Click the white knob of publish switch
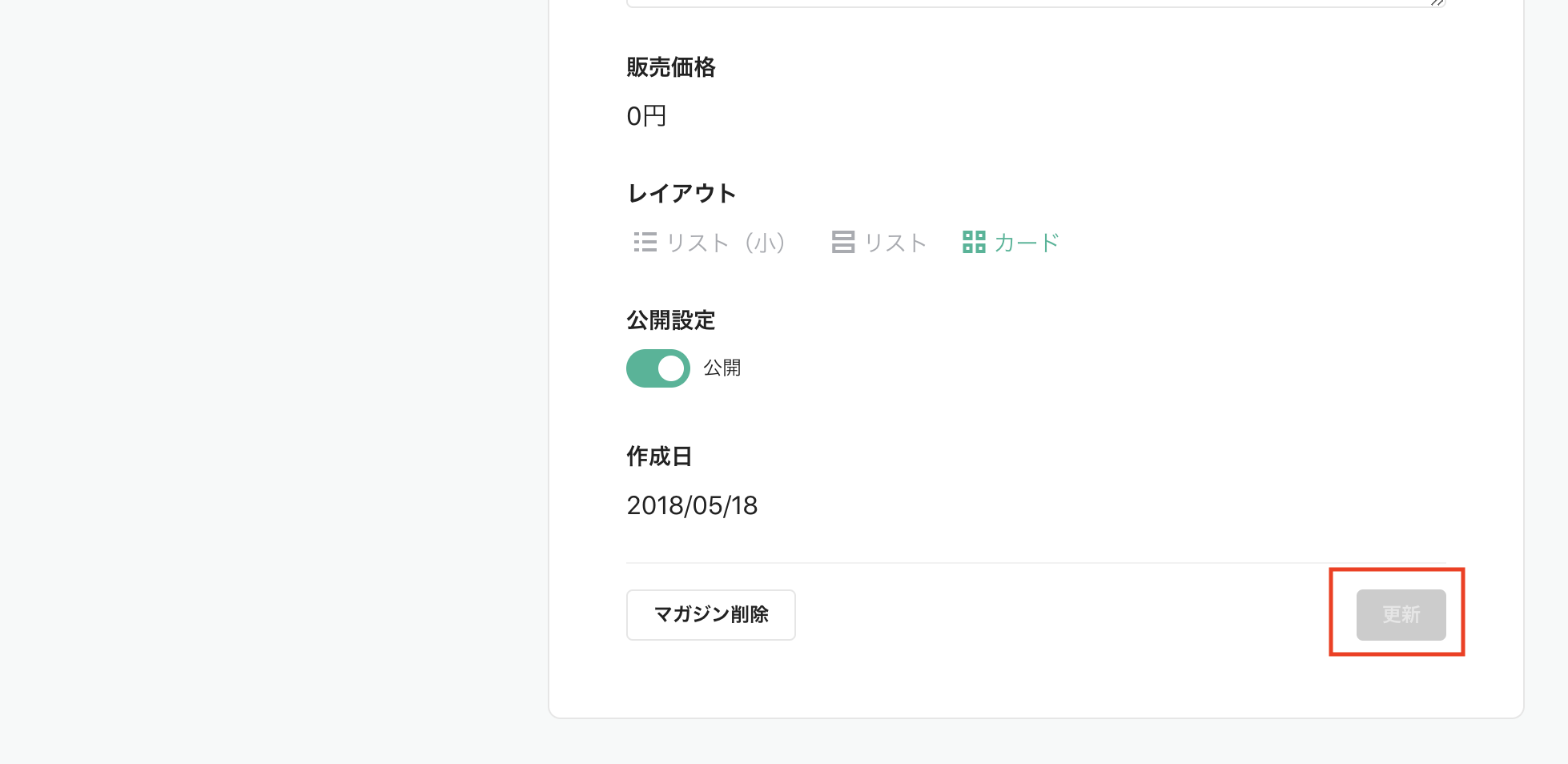1568x764 pixels. pyautogui.click(x=671, y=368)
